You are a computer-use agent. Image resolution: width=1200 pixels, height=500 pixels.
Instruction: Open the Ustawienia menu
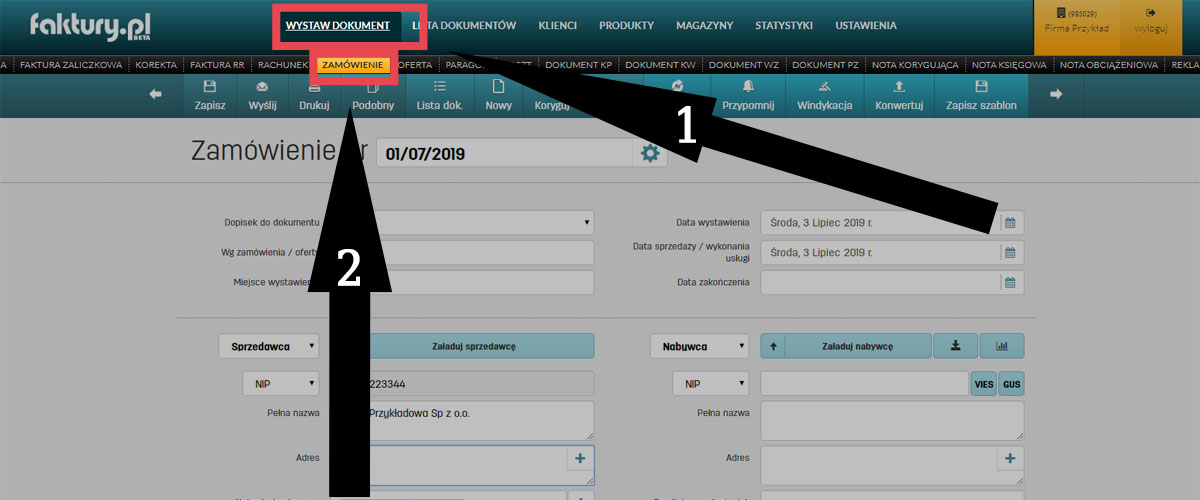click(x=866, y=25)
